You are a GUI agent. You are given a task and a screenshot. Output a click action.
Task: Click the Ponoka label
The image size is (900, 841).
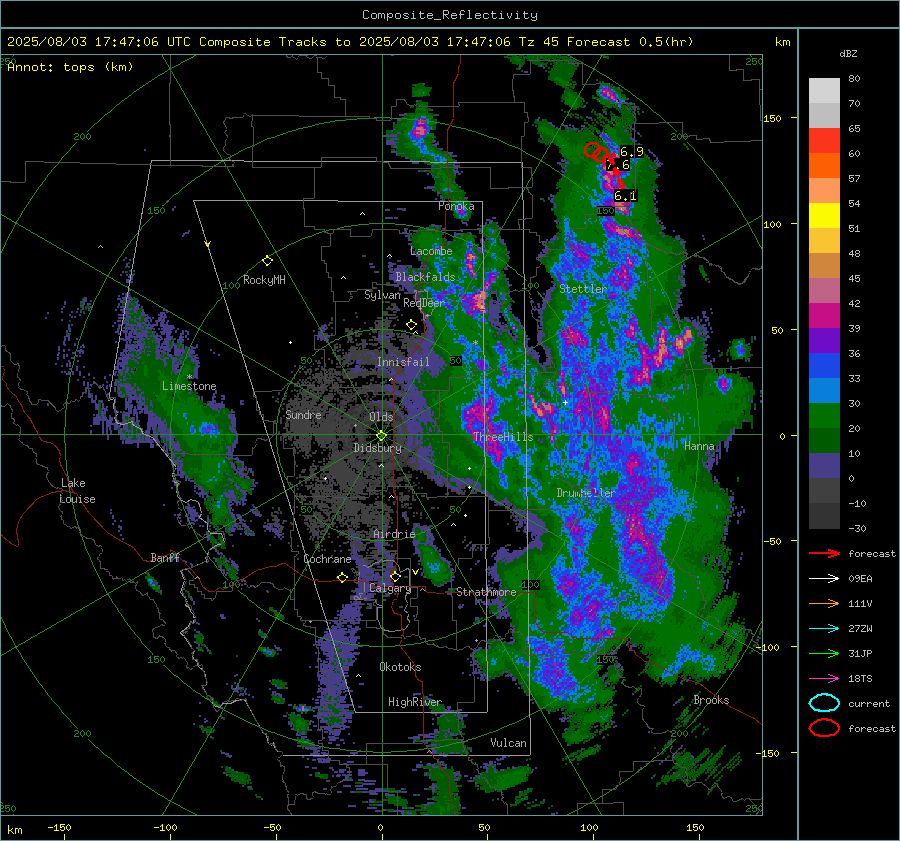pyautogui.click(x=456, y=206)
